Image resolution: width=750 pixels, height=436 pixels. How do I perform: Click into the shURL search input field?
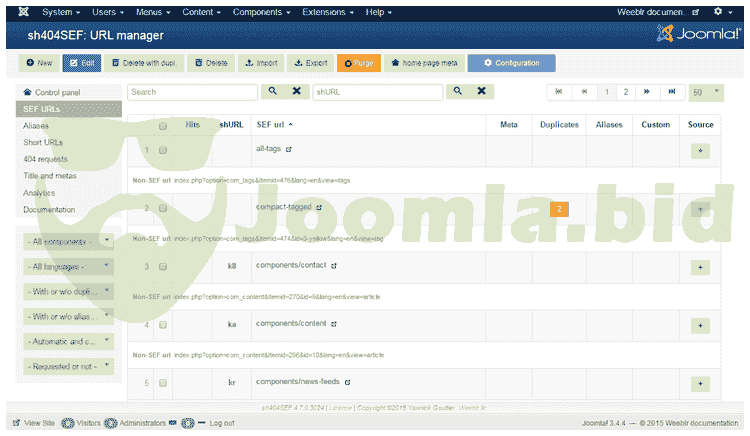pos(376,91)
